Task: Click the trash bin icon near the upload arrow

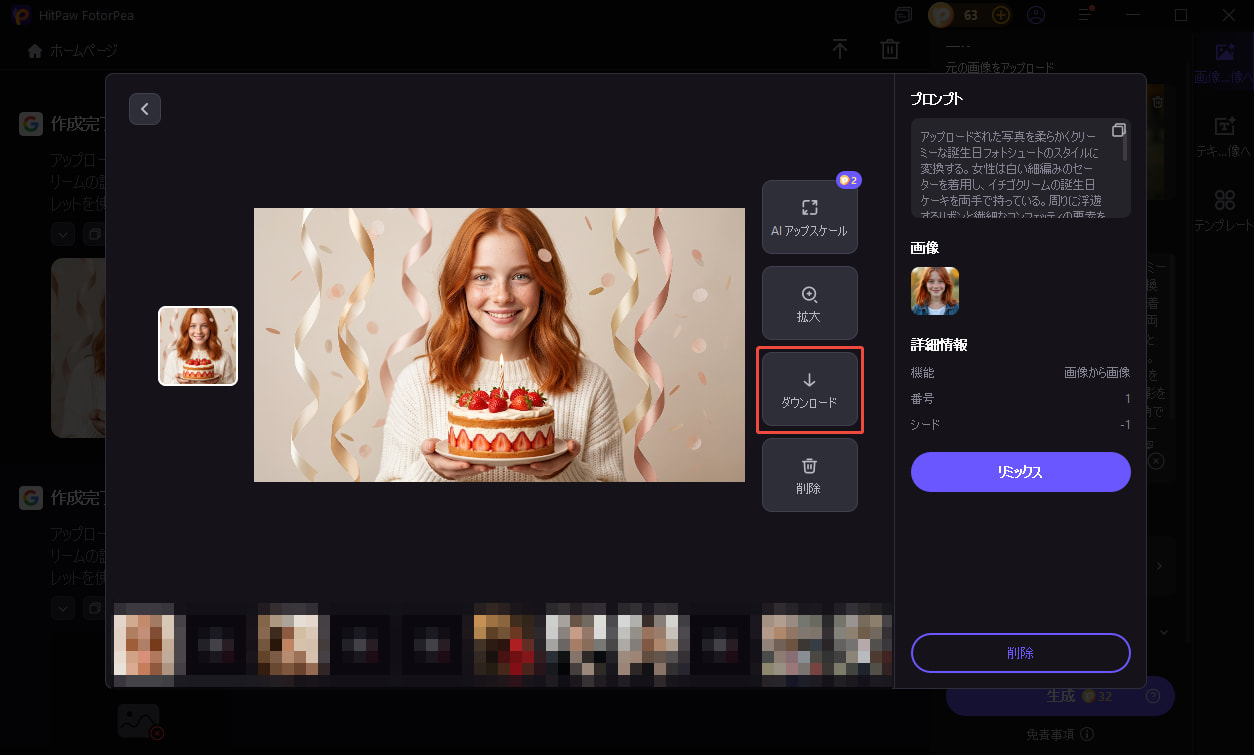Action: (889, 49)
